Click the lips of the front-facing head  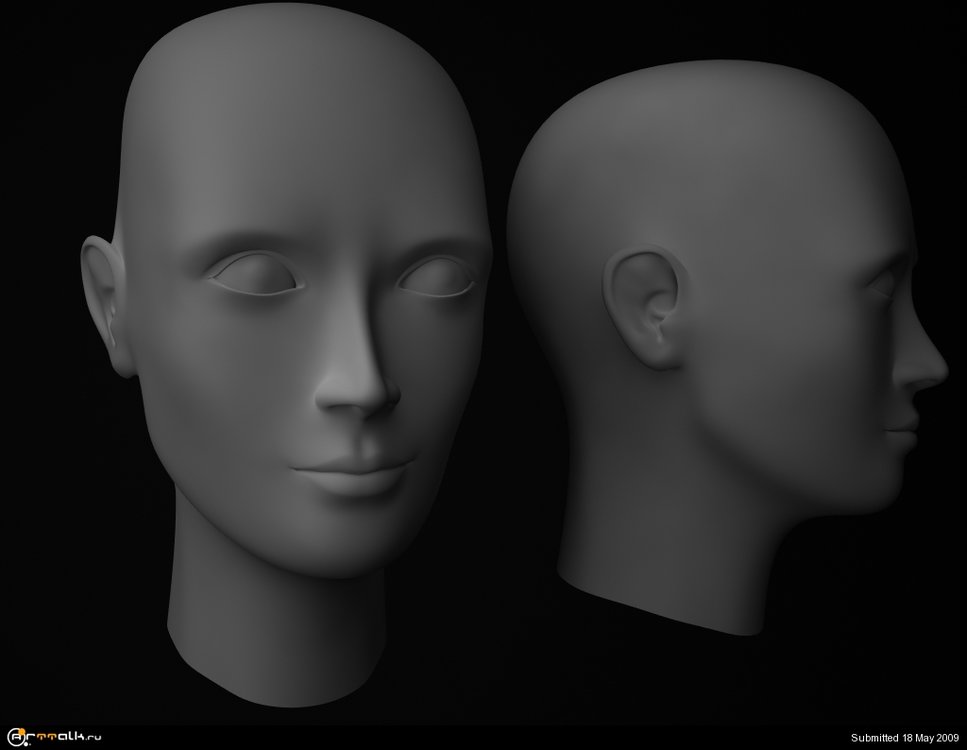coord(353,470)
